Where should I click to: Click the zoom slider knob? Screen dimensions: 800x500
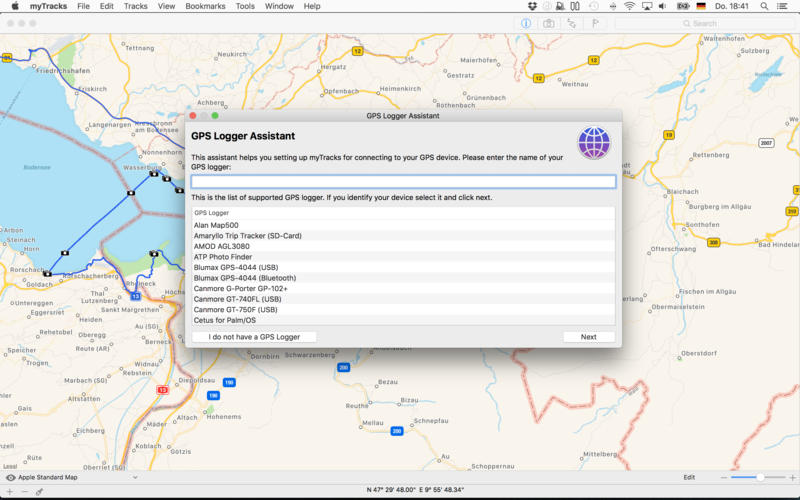760,478
